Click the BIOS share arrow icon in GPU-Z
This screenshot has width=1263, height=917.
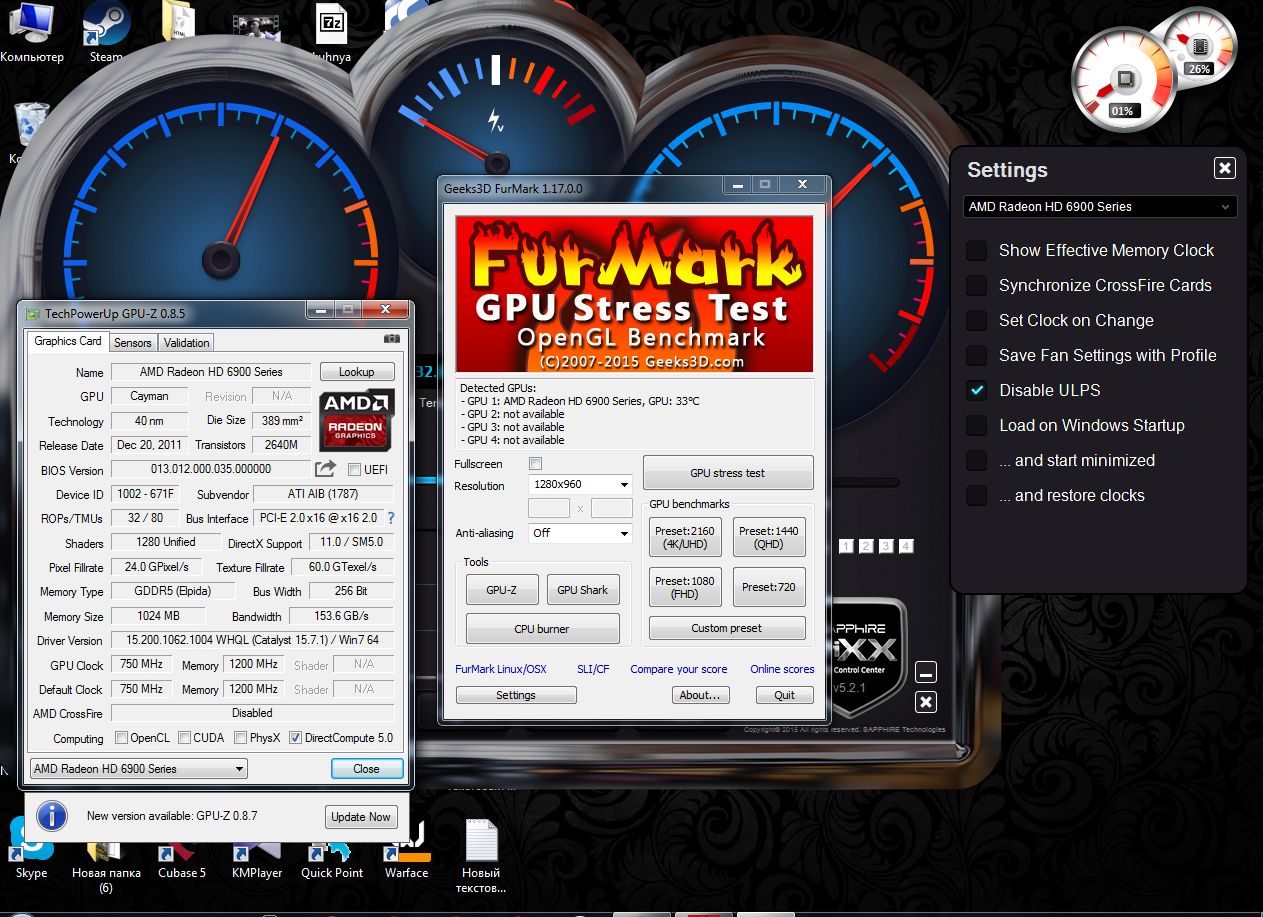pyautogui.click(x=325, y=468)
